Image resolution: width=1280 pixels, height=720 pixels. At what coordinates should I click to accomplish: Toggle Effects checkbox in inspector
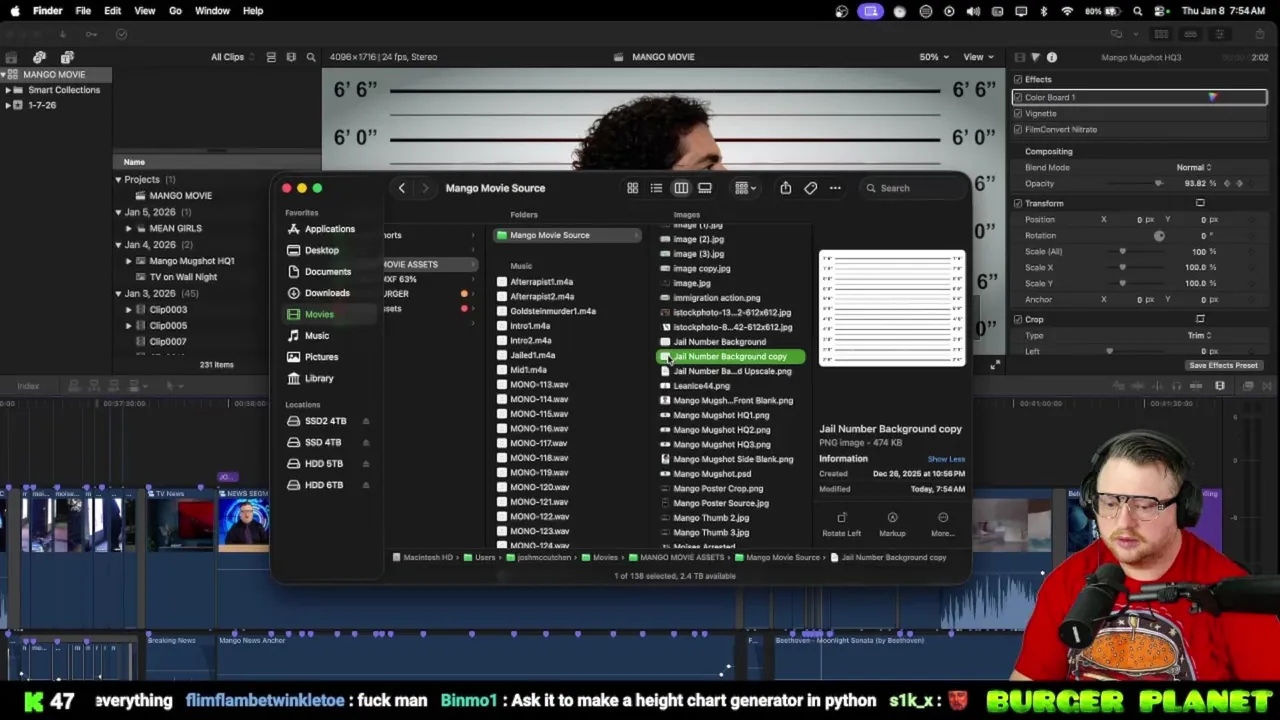(1018, 79)
